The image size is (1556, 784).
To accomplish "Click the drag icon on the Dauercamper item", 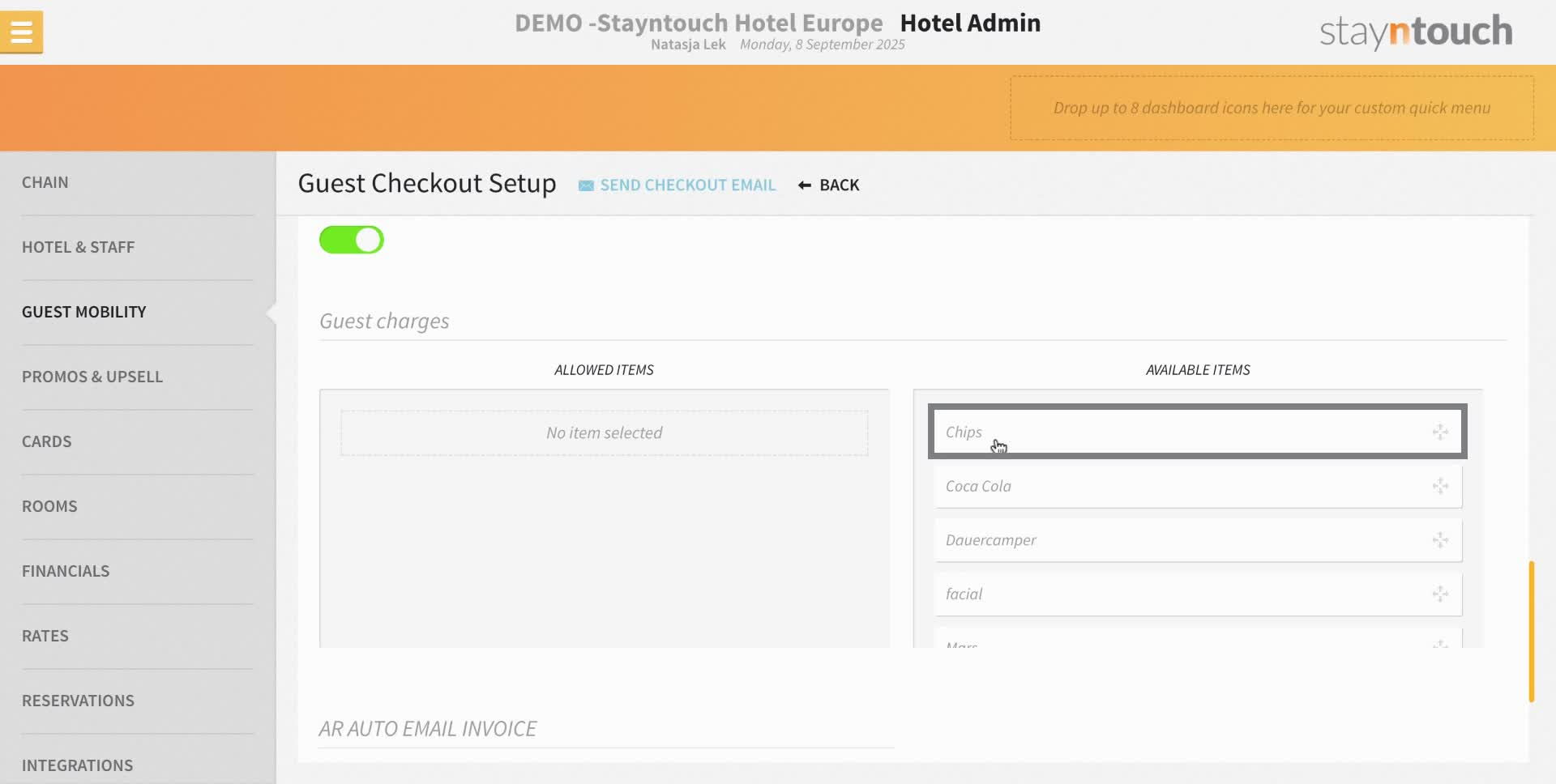I will [x=1440, y=540].
